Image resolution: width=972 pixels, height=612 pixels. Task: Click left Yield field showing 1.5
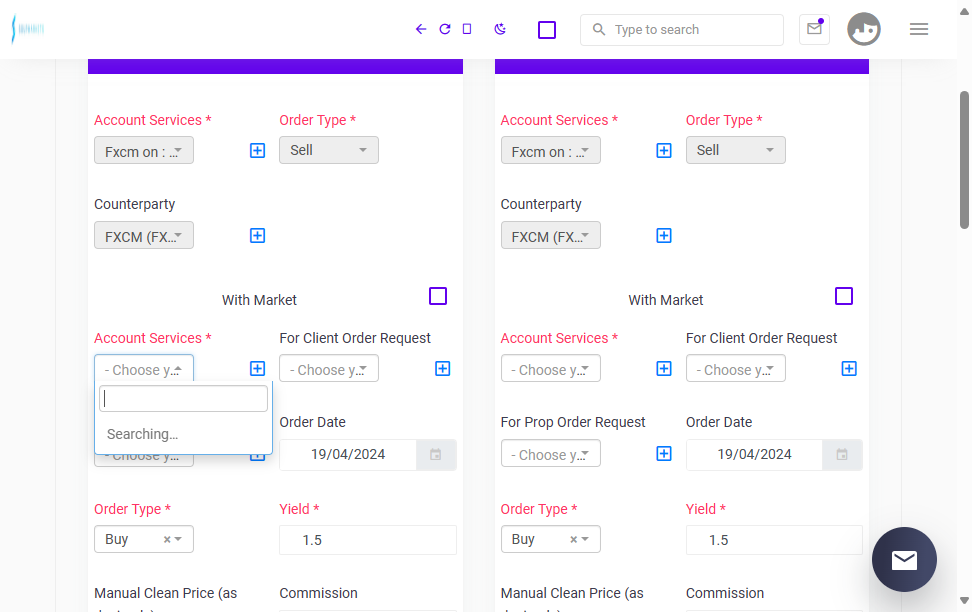[368, 540]
